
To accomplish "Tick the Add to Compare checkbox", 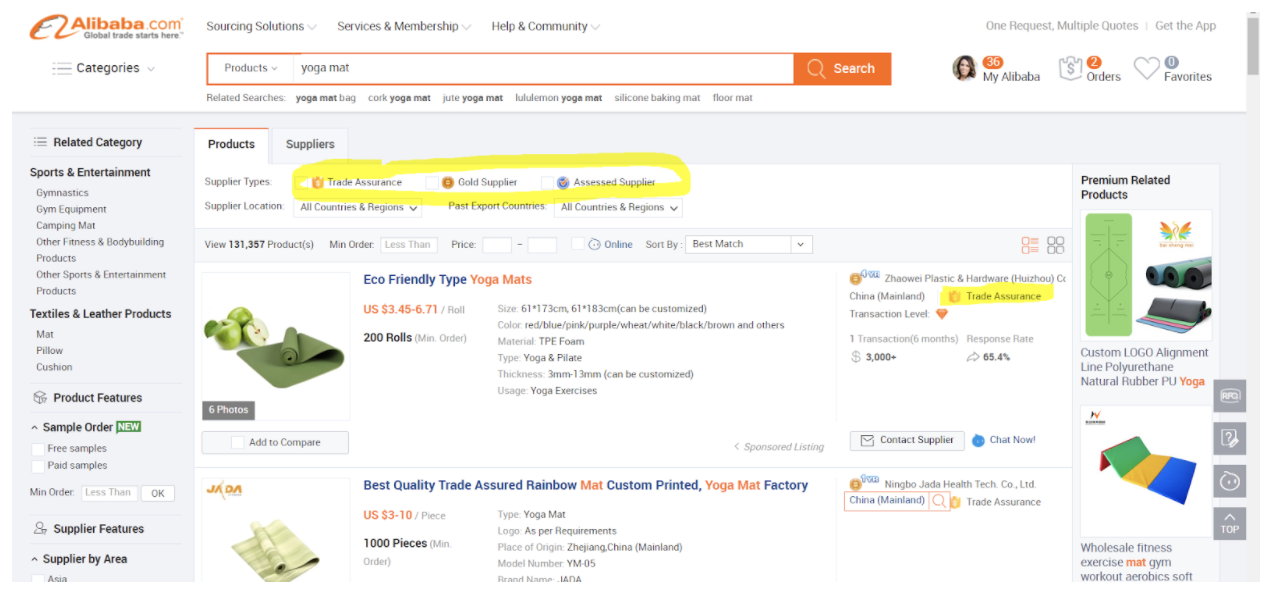I will point(237,442).
